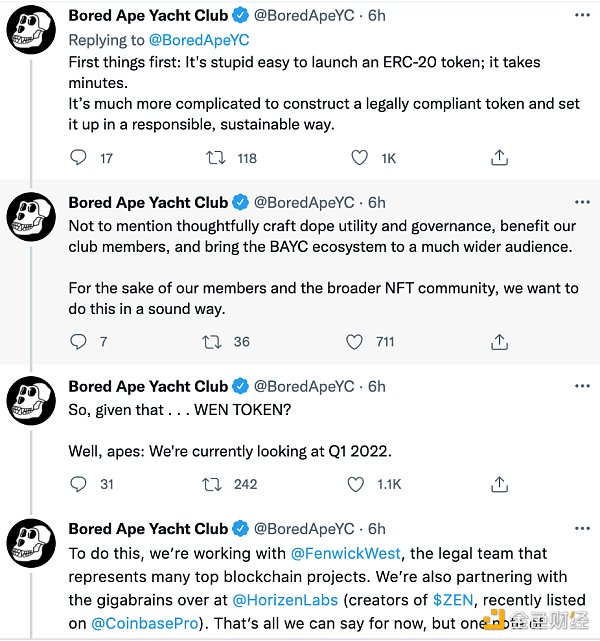Share the dope utility governance tweet
This screenshot has height=641, width=600.
point(499,342)
